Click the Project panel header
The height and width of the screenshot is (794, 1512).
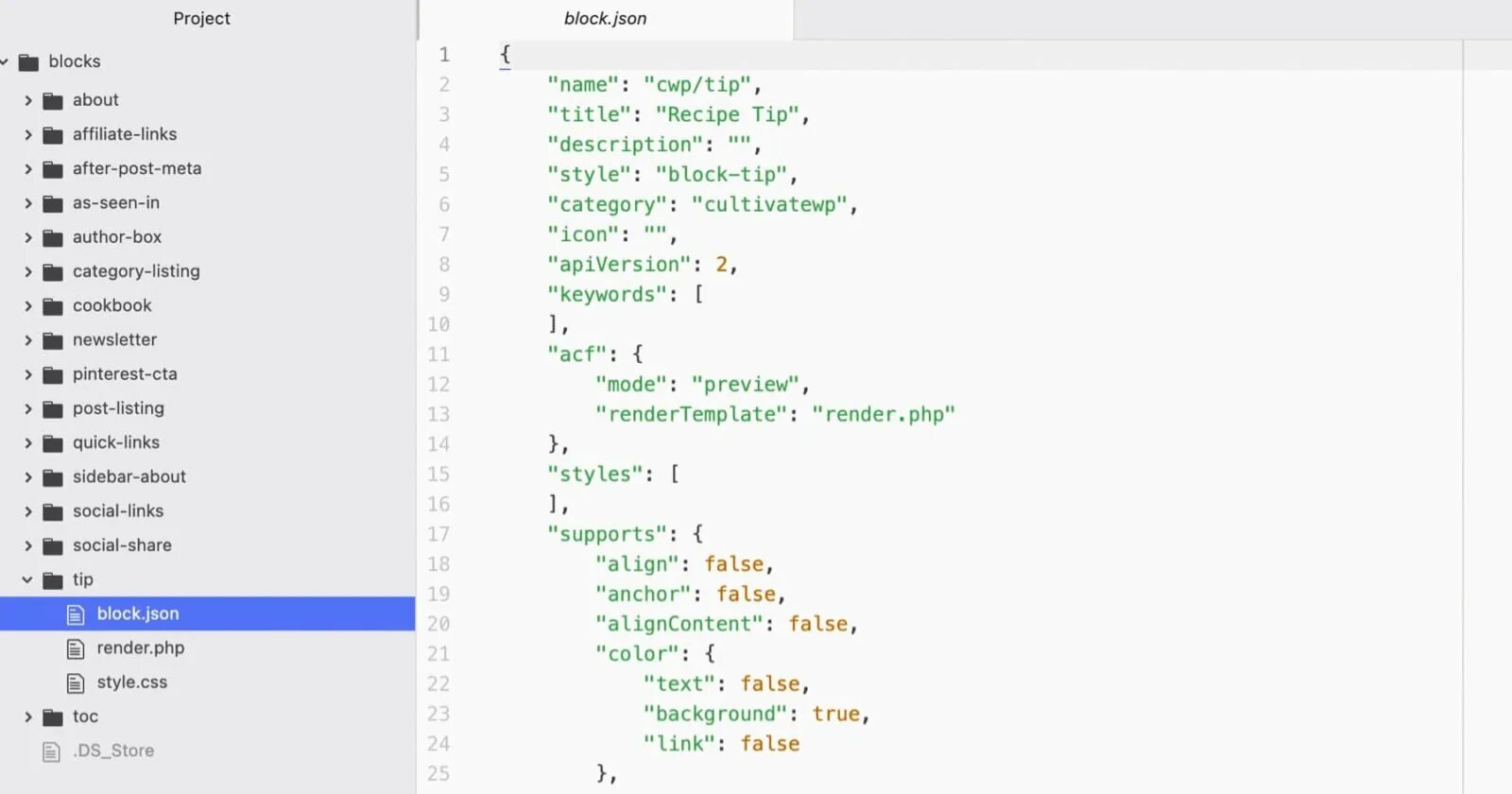click(x=201, y=19)
